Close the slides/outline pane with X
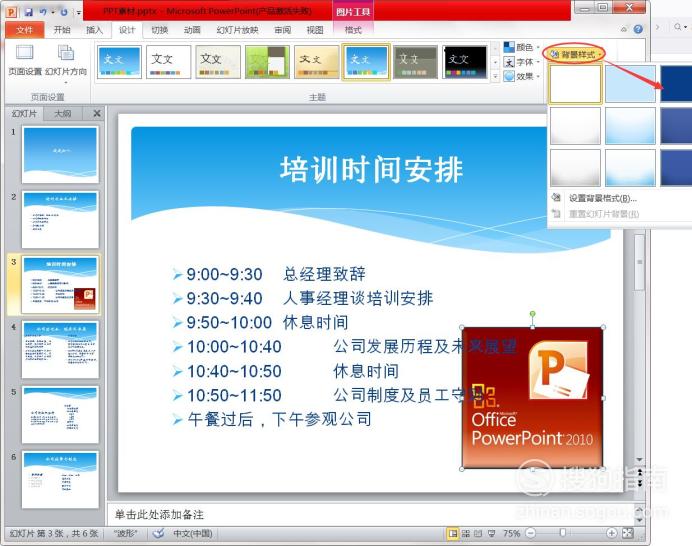692x546 pixels. click(97, 113)
